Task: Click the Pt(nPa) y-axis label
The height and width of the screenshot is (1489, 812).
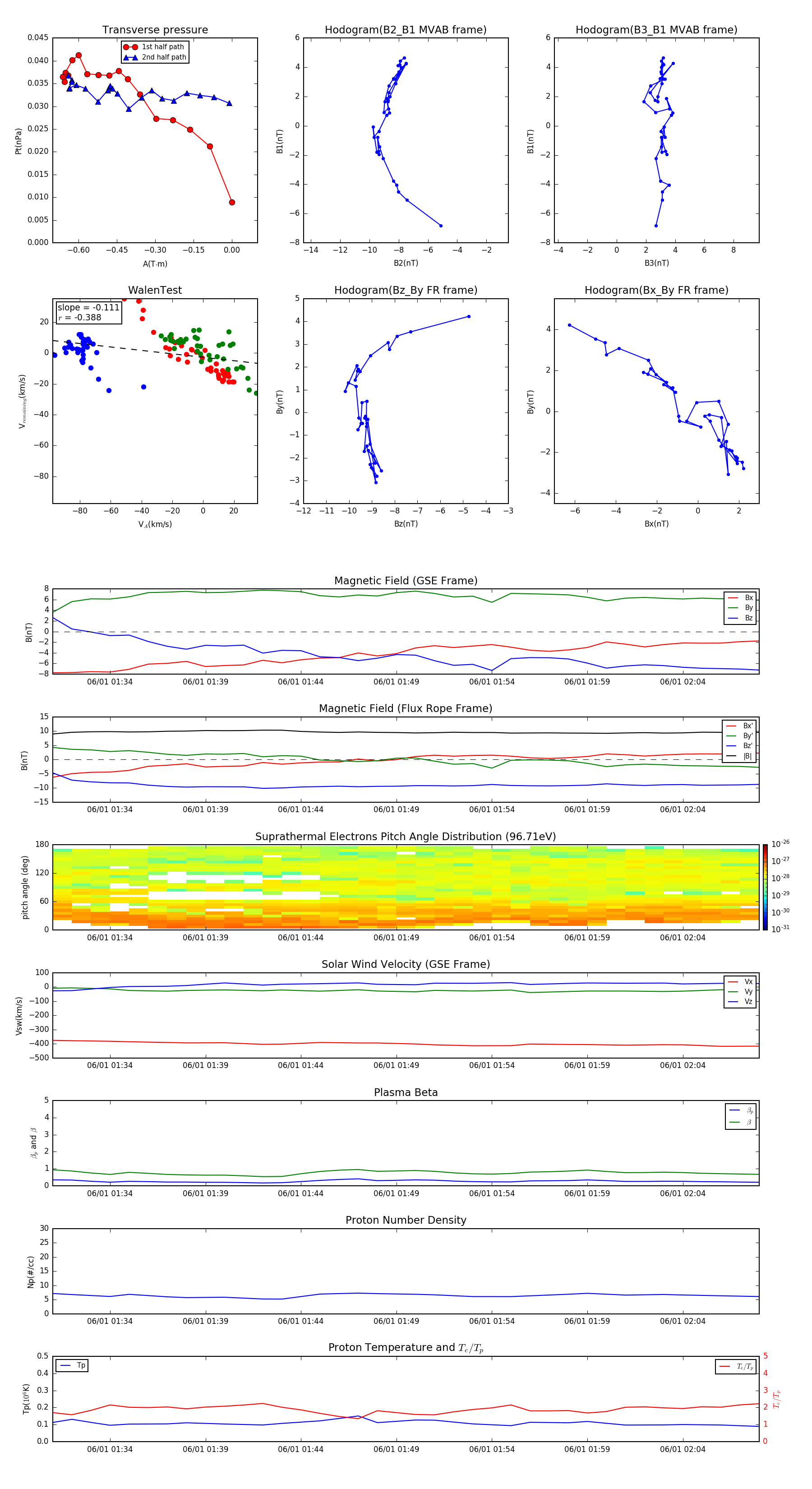Action: [x=18, y=140]
